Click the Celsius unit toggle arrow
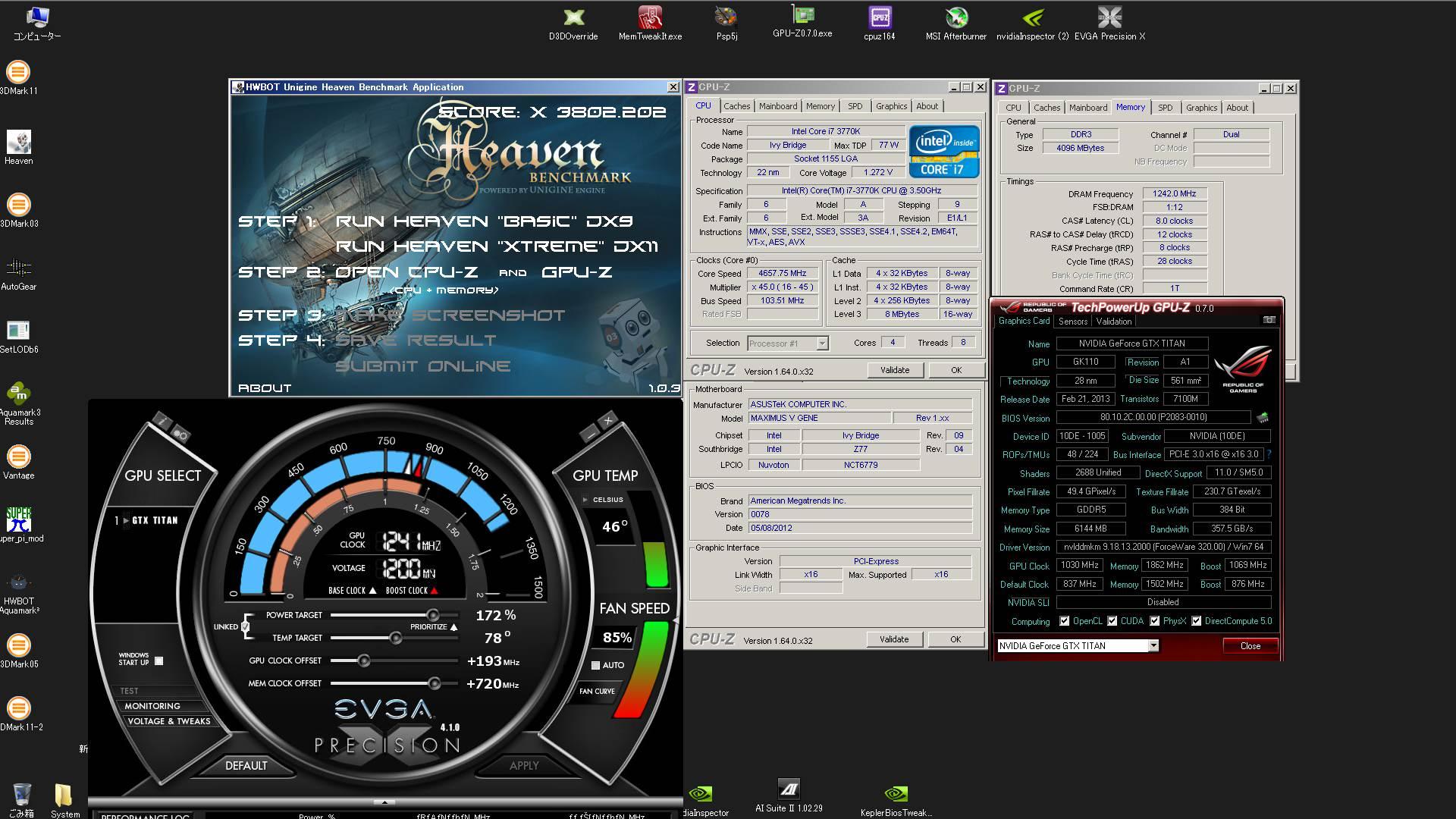This screenshot has width=1456, height=819. (x=585, y=500)
